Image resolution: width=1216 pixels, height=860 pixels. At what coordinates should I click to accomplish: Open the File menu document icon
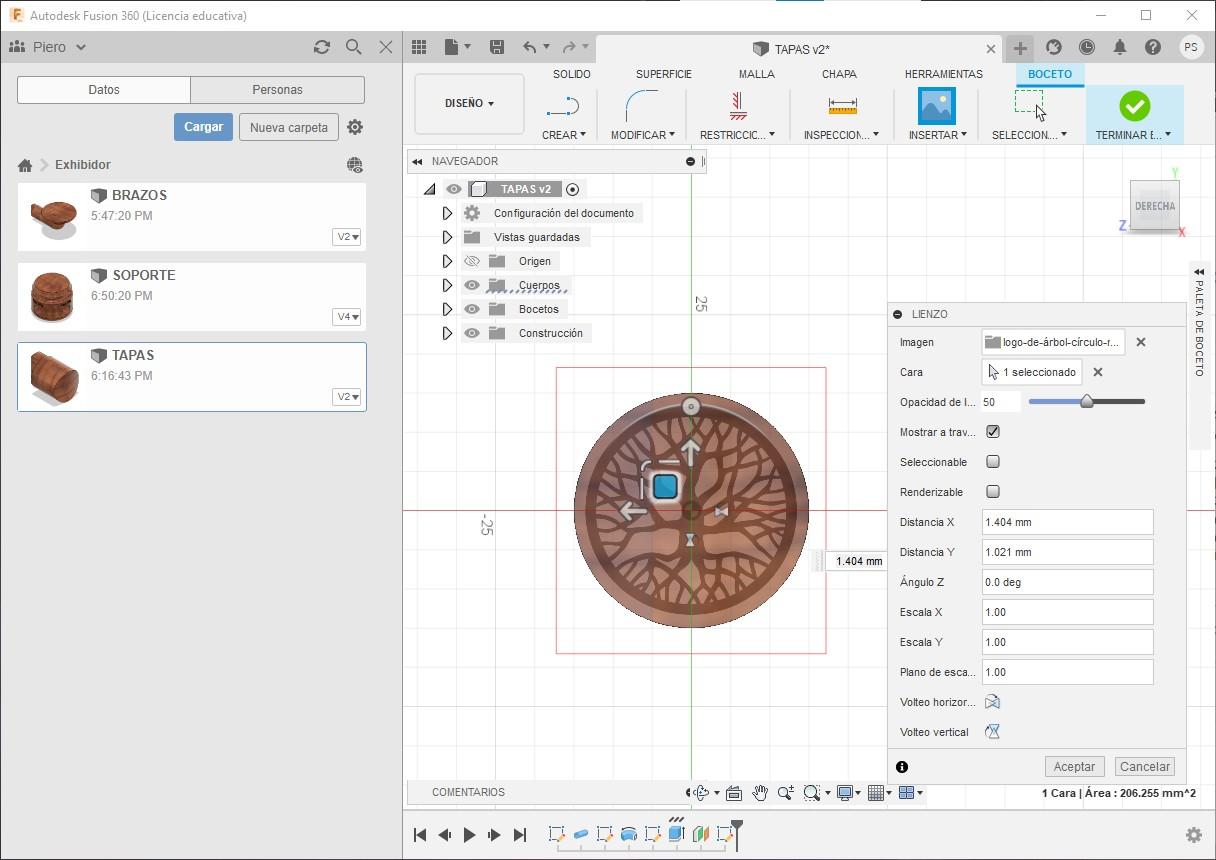click(x=452, y=47)
